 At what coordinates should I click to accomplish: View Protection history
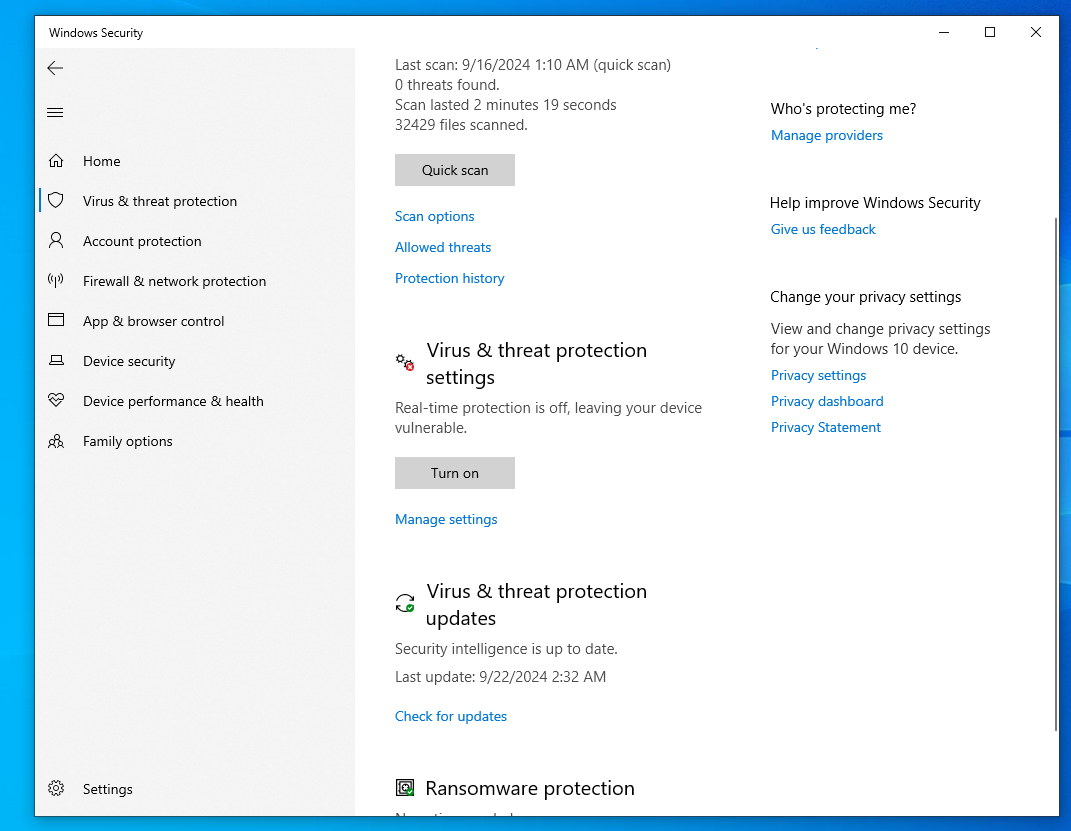tap(450, 278)
